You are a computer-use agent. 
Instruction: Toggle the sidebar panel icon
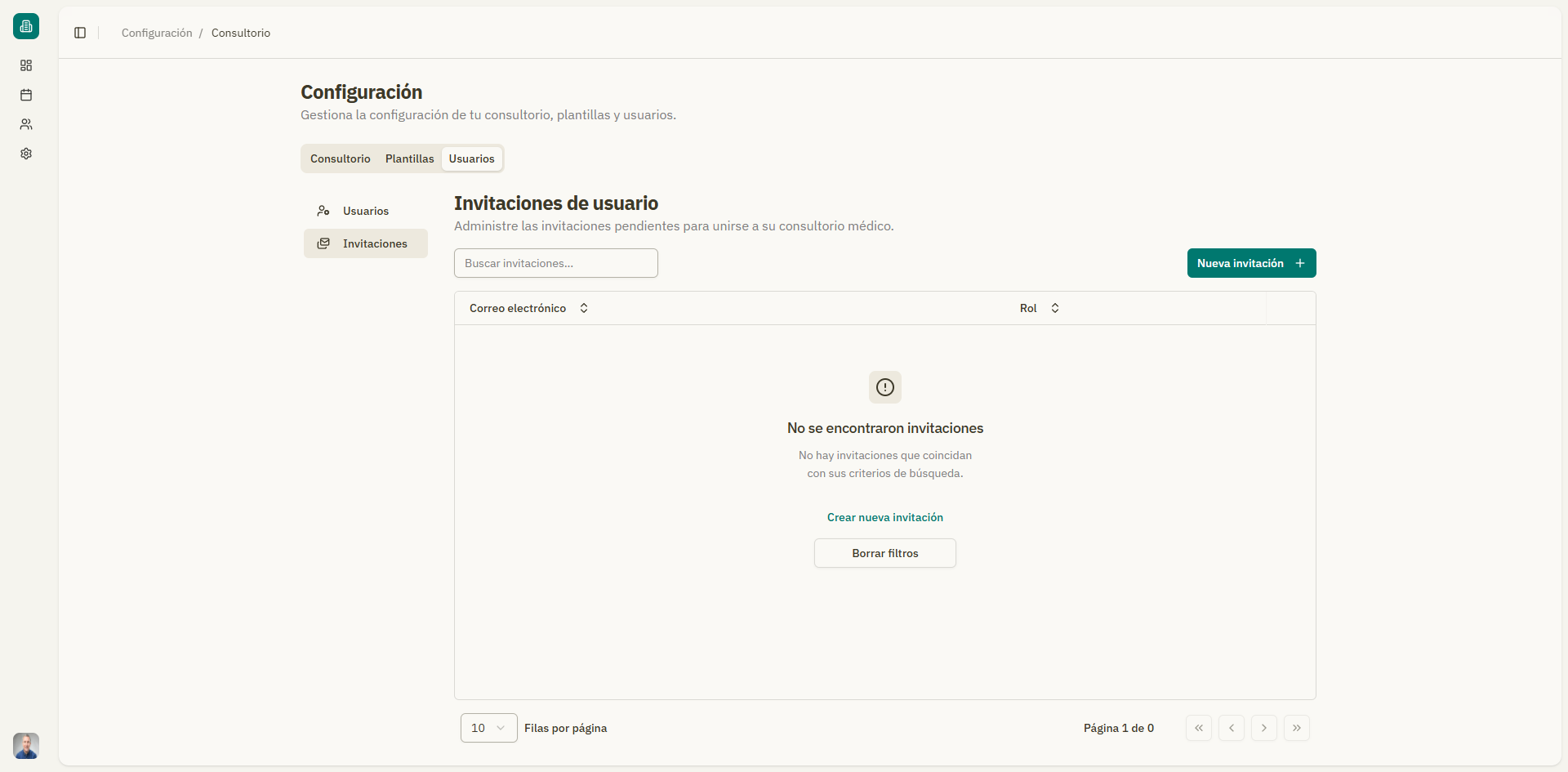[x=79, y=33]
